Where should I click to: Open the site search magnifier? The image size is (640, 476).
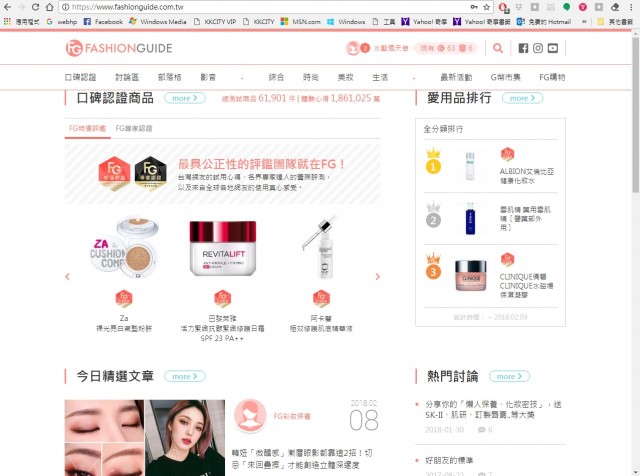click(x=498, y=48)
